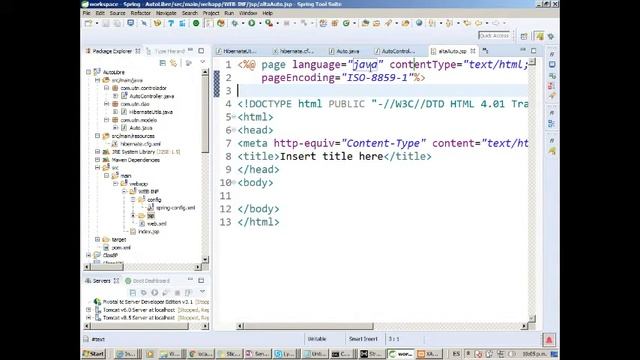Open the New file dropdown arrow

click(97, 23)
